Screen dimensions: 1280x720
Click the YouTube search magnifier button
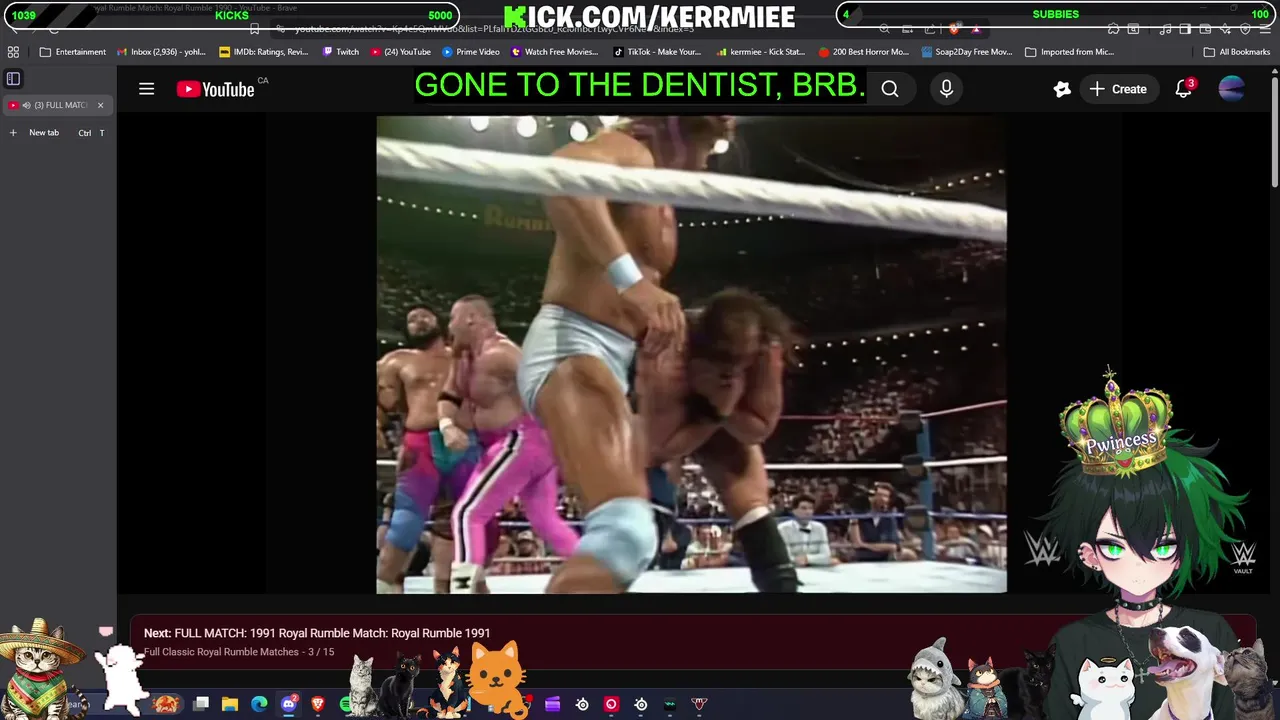click(890, 89)
